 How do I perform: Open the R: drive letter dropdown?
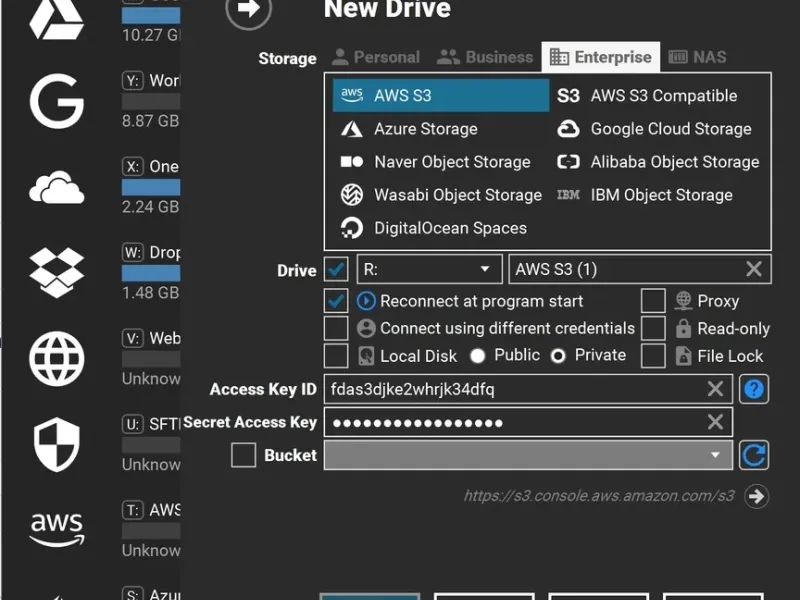click(430, 269)
